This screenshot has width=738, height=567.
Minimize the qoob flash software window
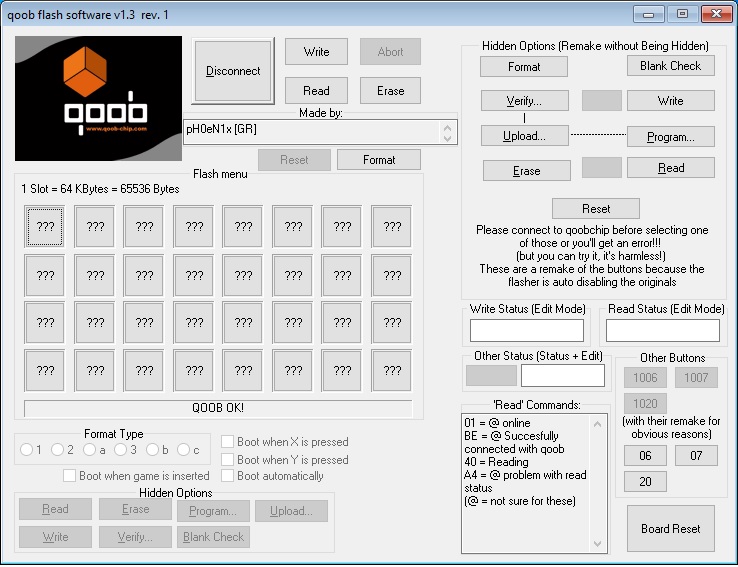tap(649, 14)
